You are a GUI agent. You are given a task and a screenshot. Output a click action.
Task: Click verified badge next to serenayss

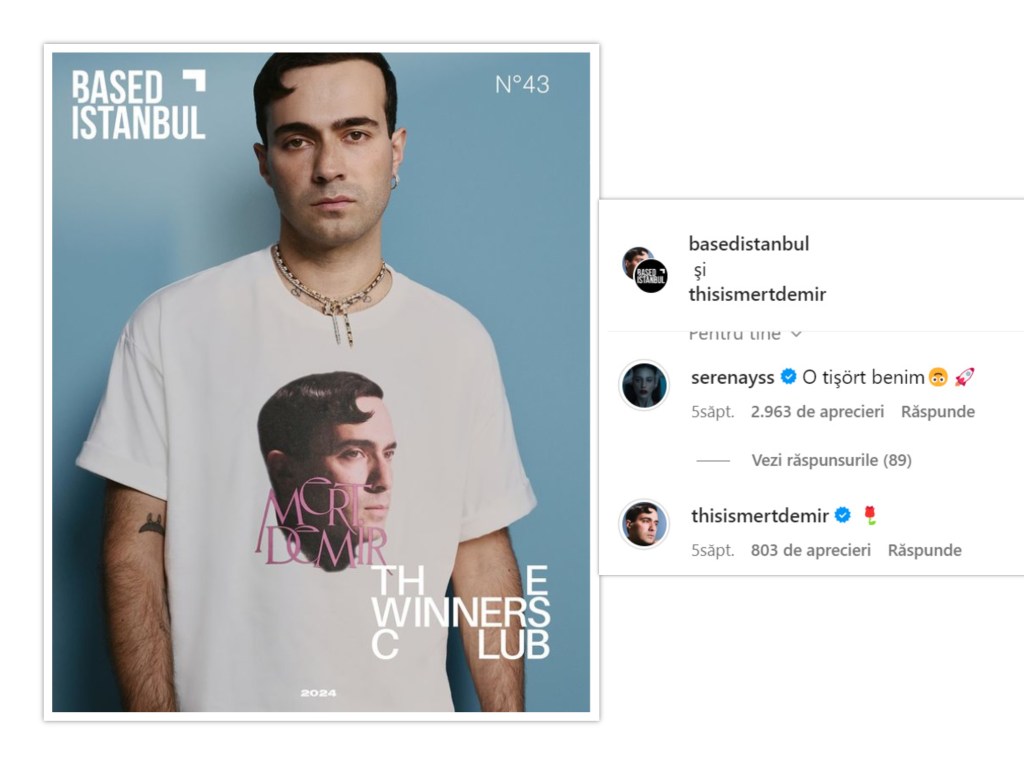point(788,377)
